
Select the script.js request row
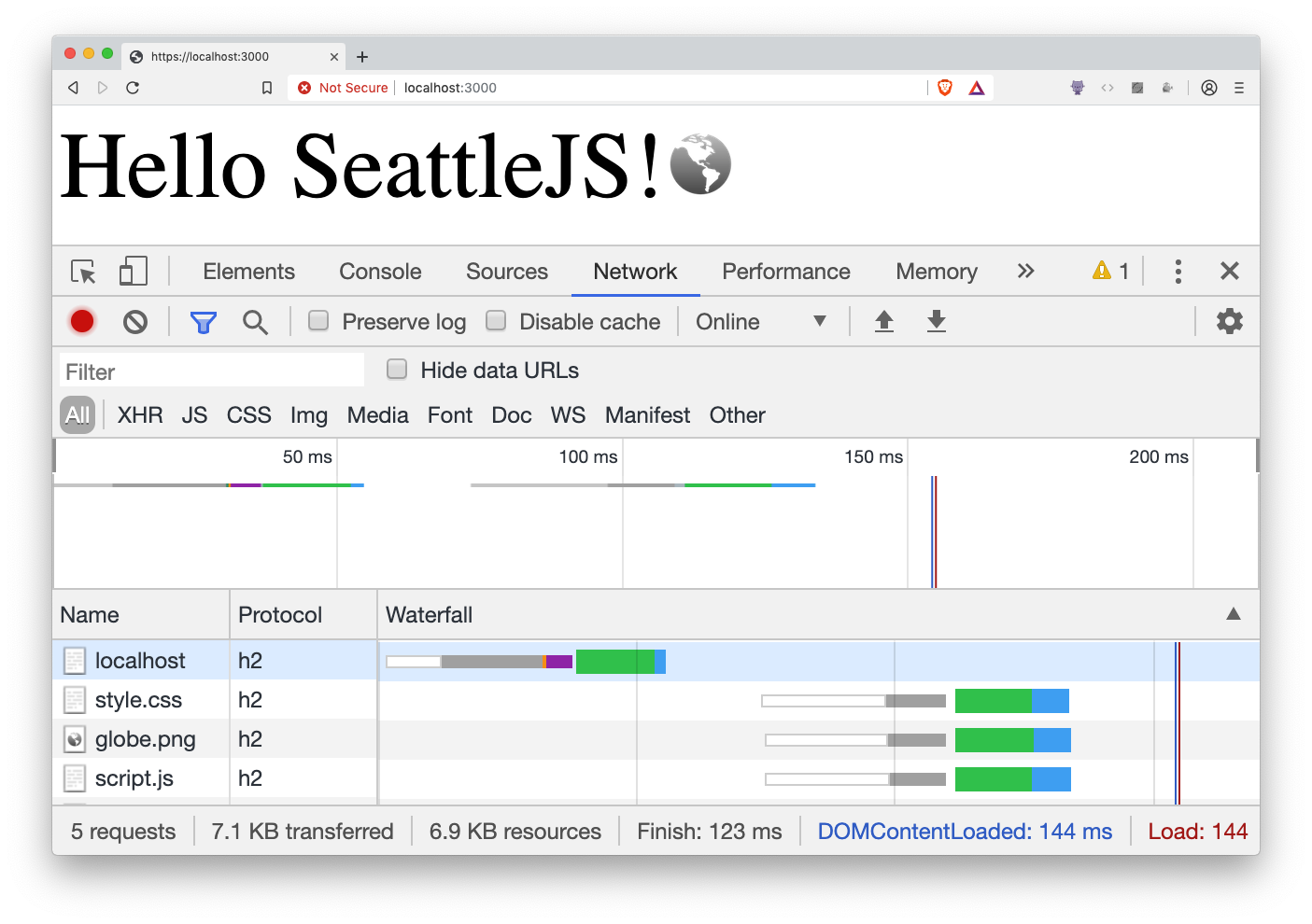click(x=656, y=778)
